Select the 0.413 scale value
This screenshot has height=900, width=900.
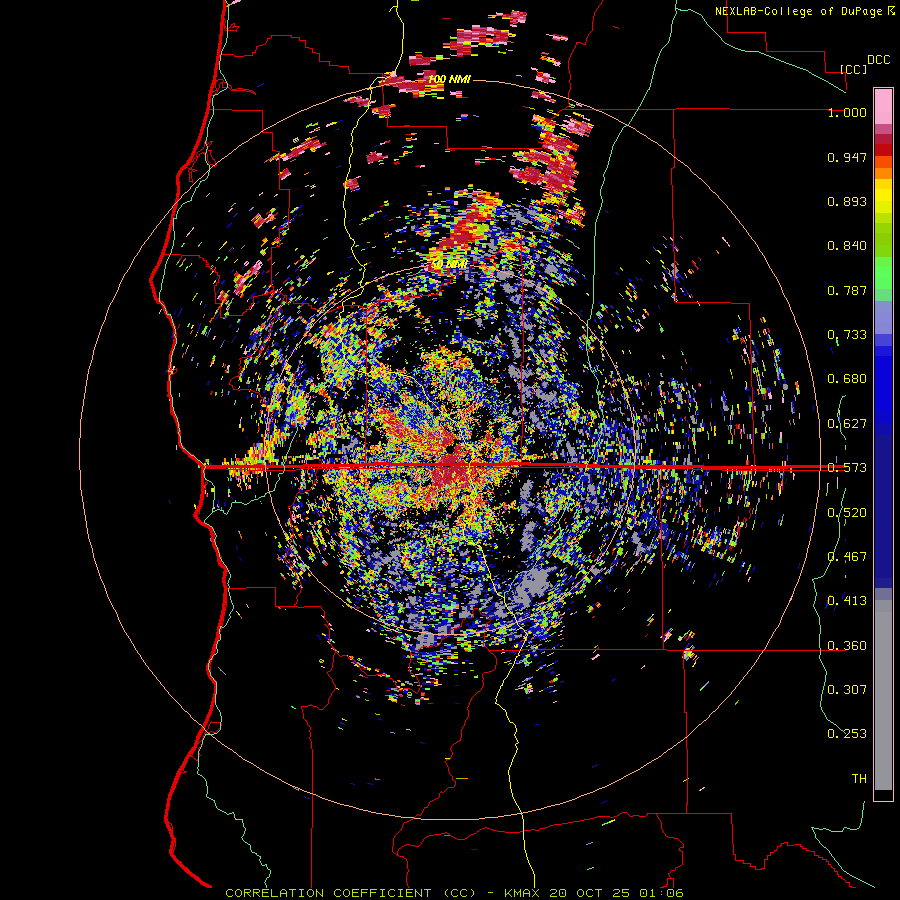pos(847,601)
